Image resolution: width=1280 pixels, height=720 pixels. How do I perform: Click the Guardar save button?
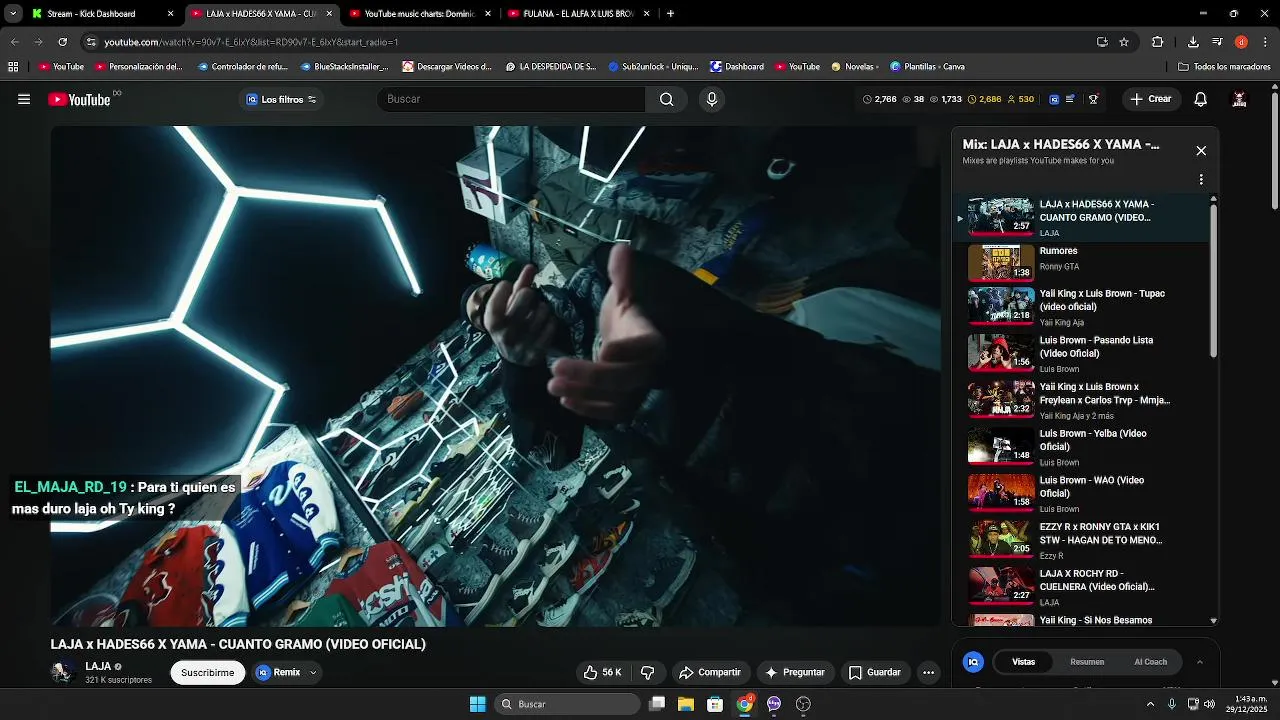tap(875, 673)
